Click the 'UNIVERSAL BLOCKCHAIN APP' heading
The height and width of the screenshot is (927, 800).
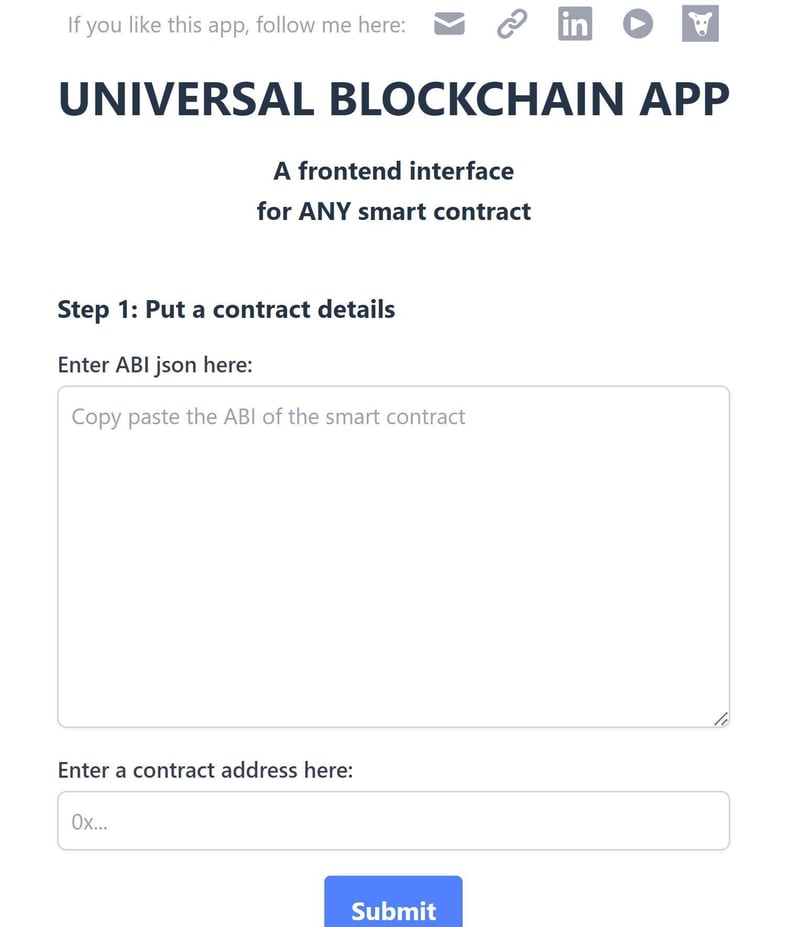click(394, 97)
